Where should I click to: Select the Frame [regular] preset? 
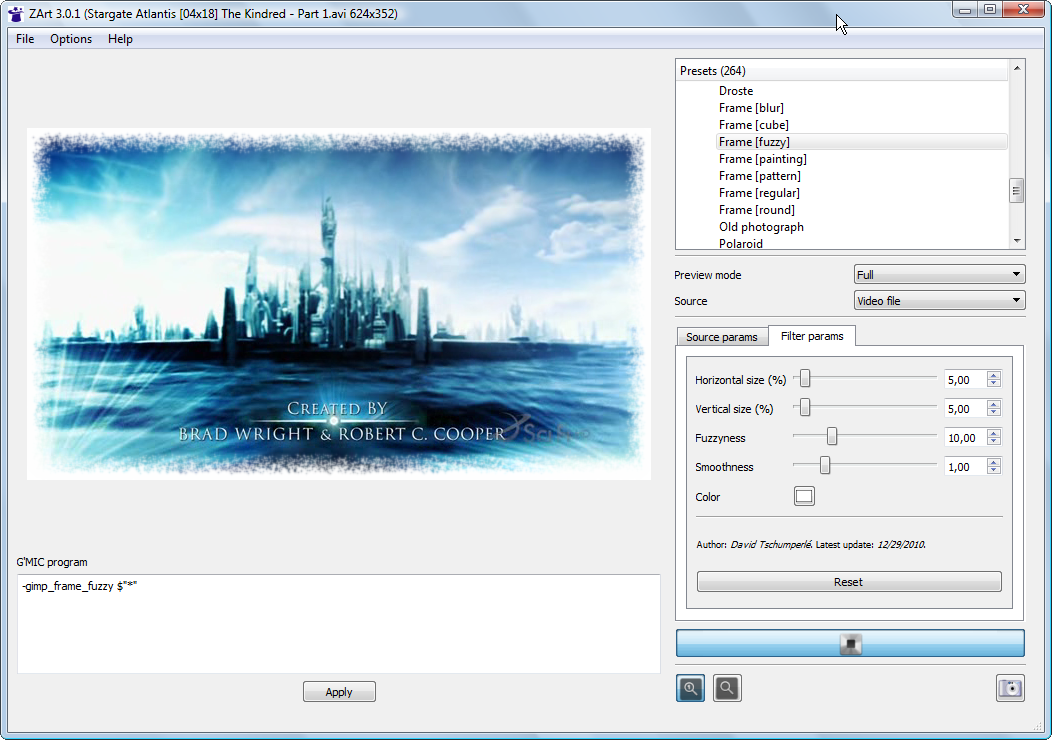point(759,193)
